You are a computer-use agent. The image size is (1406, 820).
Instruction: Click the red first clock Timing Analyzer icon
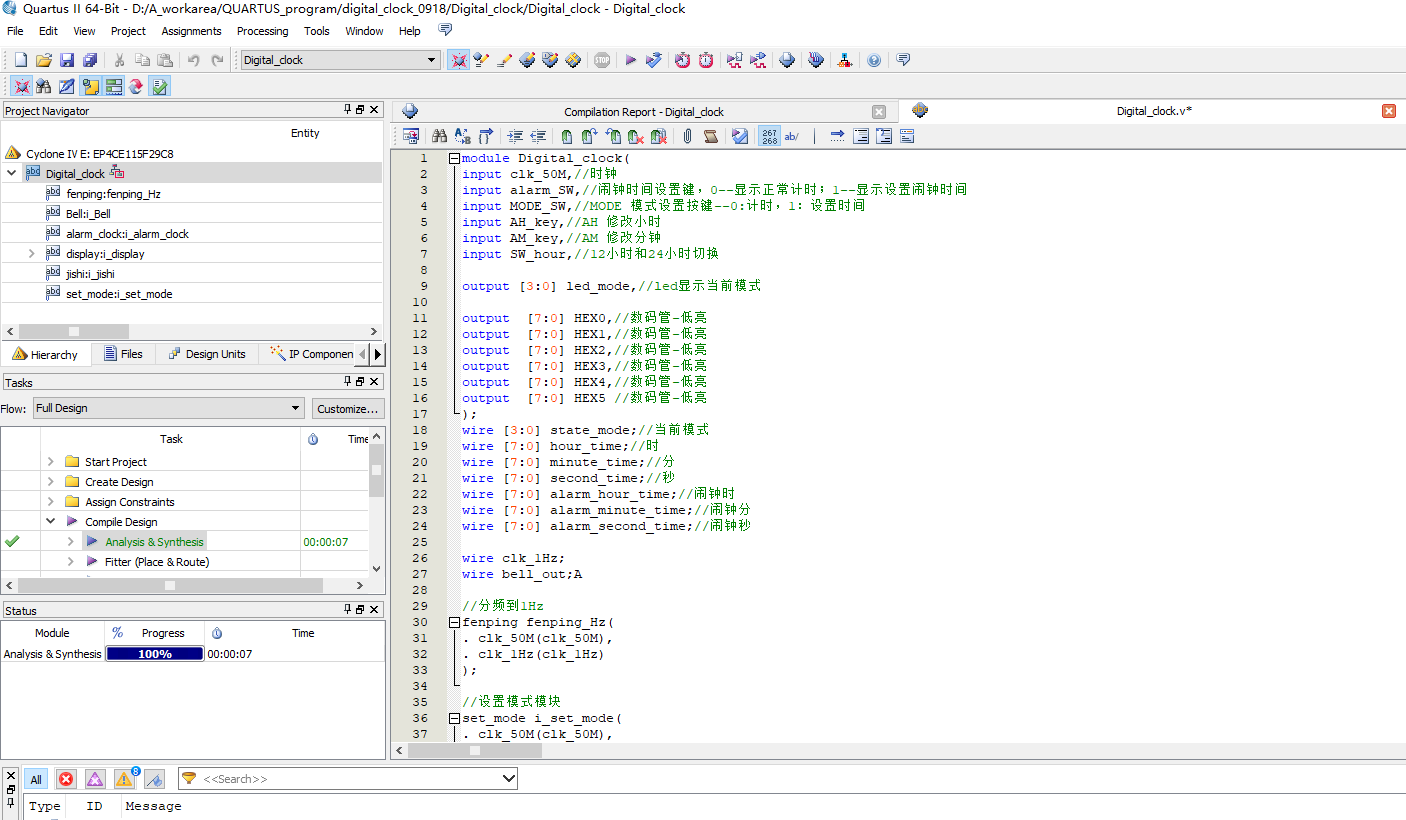point(682,60)
